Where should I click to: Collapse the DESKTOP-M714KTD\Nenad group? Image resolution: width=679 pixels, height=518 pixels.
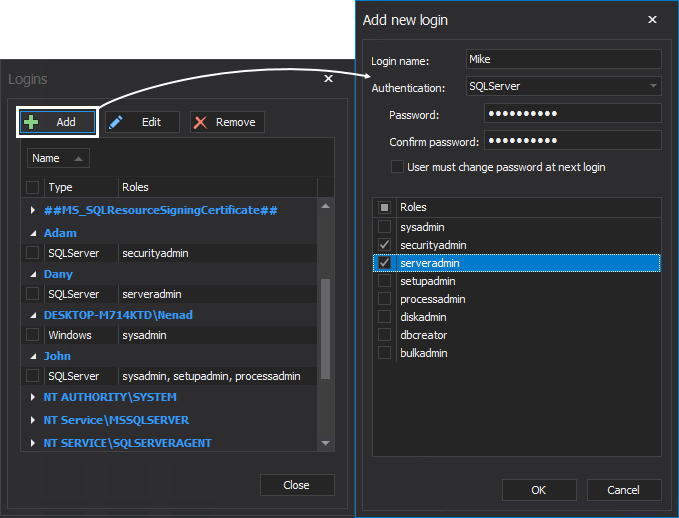[33, 315]
